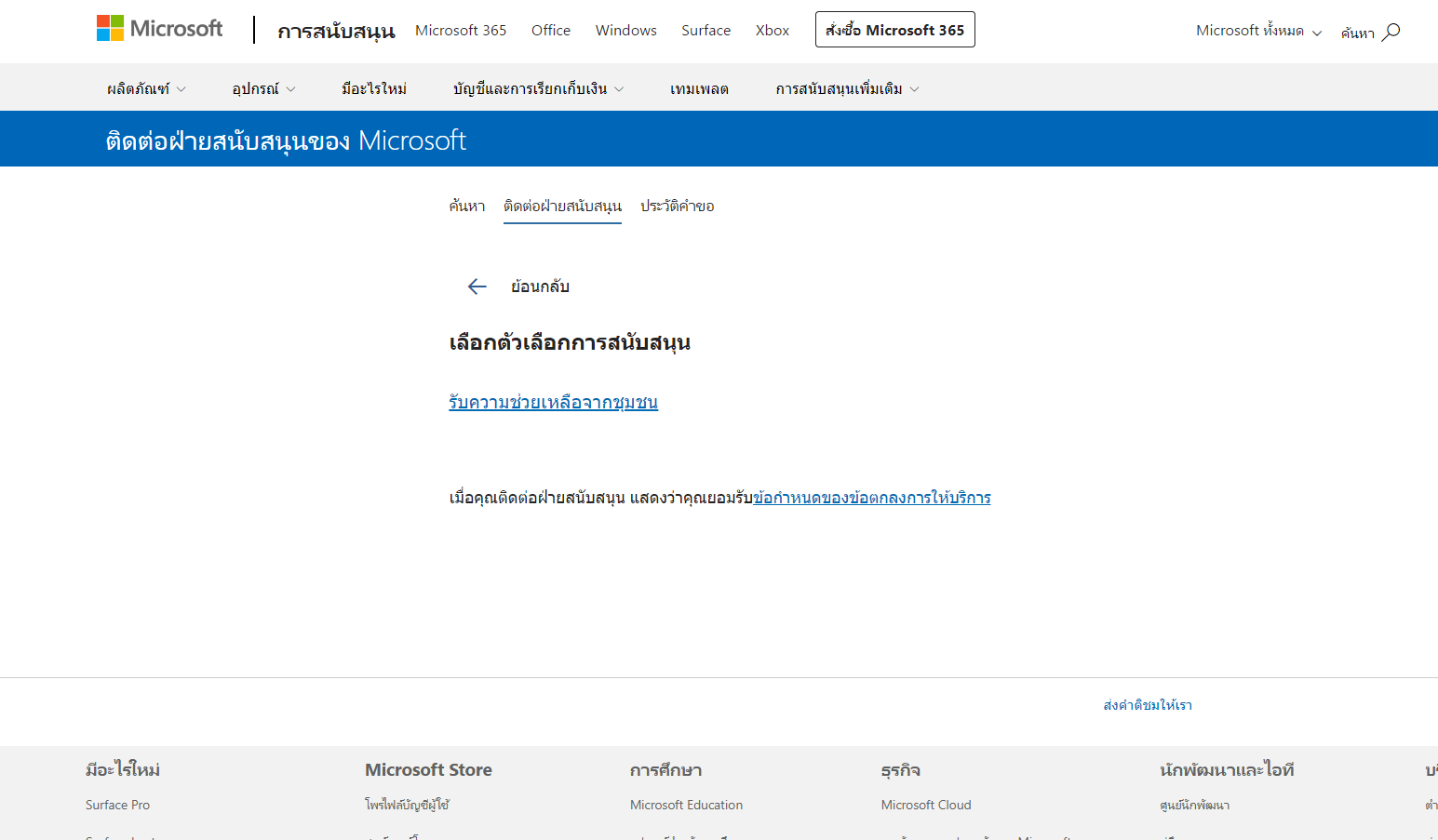Open Microsoft Cloud footer link
The width and height of the screenshot is (1438, 840).
coord(926,805)
